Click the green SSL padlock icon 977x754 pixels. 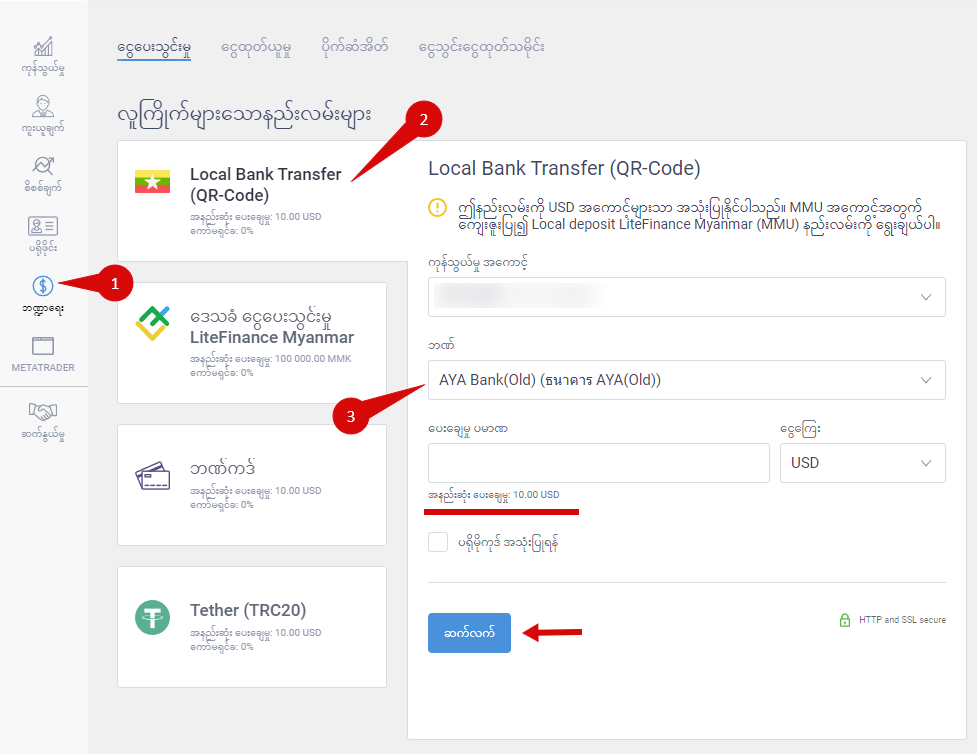(x=845, y=620)
